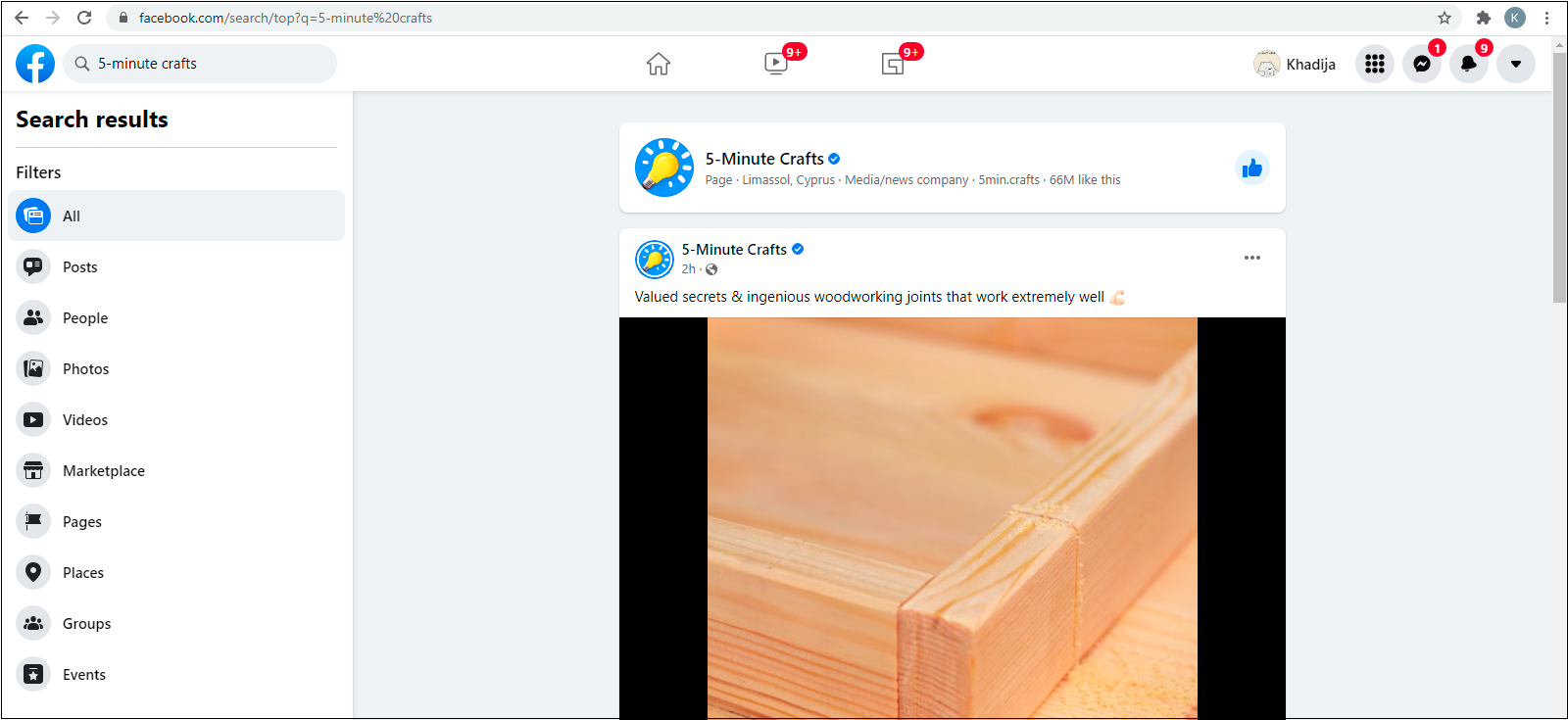Click the Khadija profile avatar
The width and height of the screenshot is (1568, 720).
(x=1267, y=64)
